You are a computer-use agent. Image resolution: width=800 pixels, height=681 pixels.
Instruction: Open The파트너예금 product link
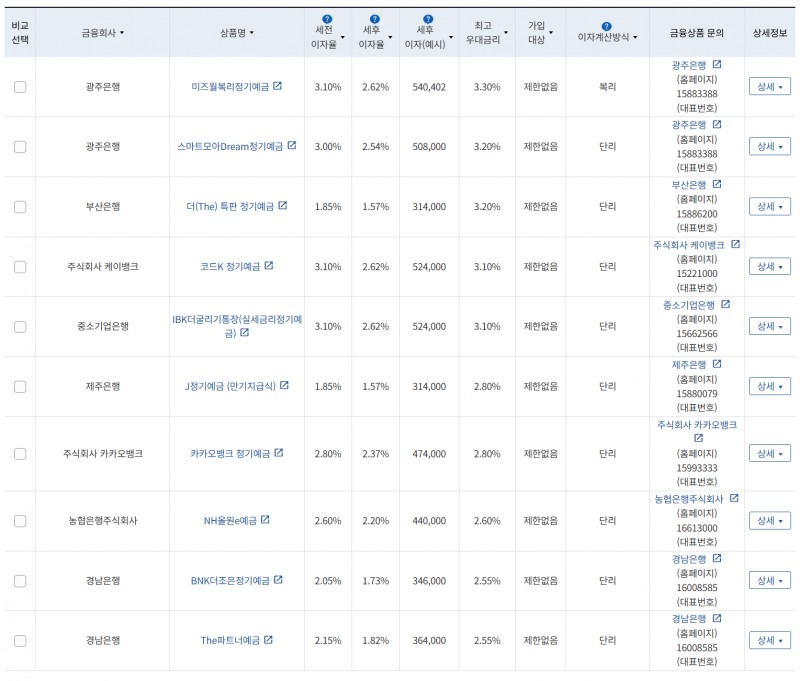click(230, 641)
